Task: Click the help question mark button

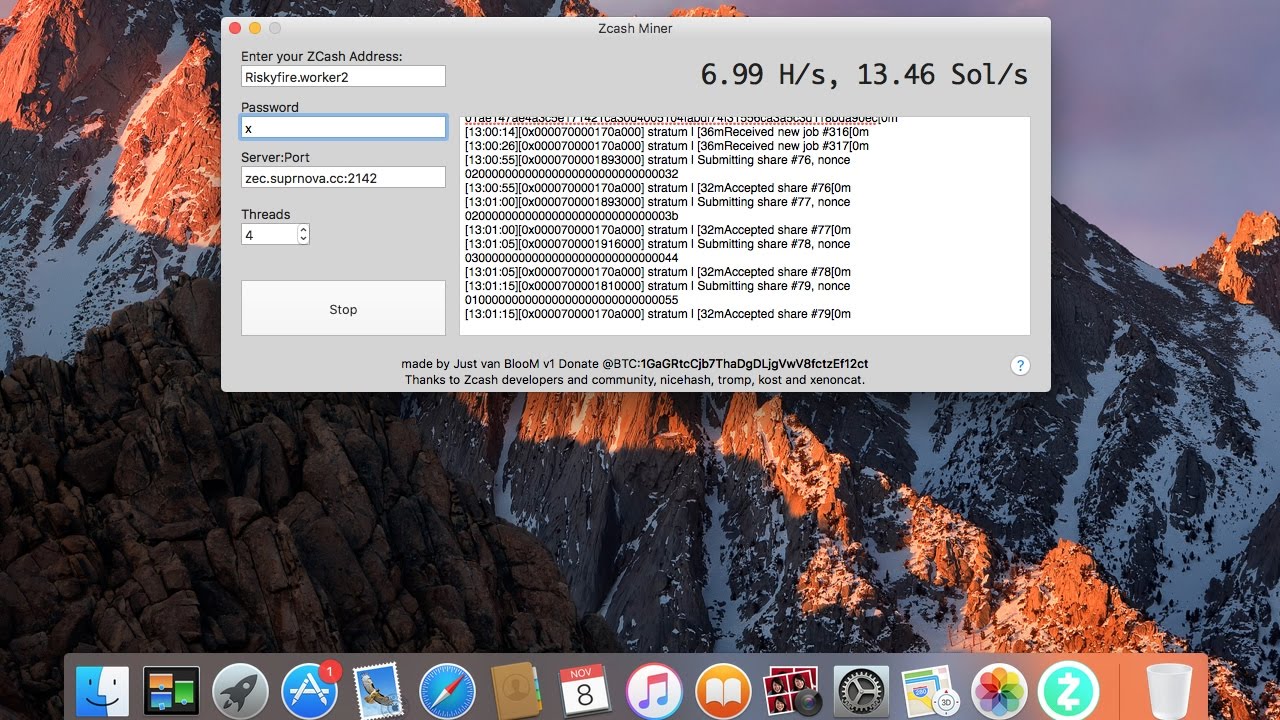Action: [x=1020, y=365]
